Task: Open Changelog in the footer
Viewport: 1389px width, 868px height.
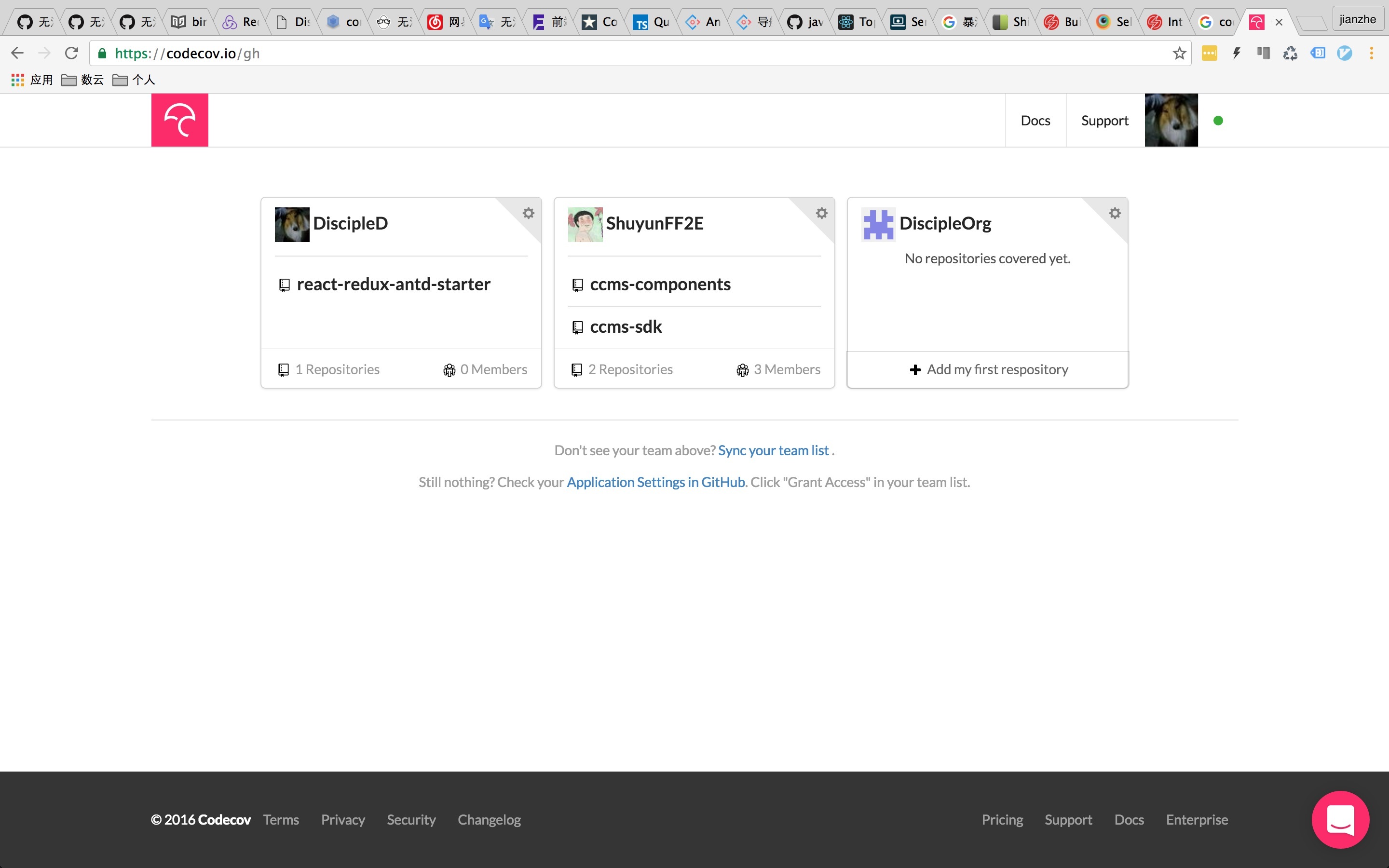Action: [x=489, y=819]
